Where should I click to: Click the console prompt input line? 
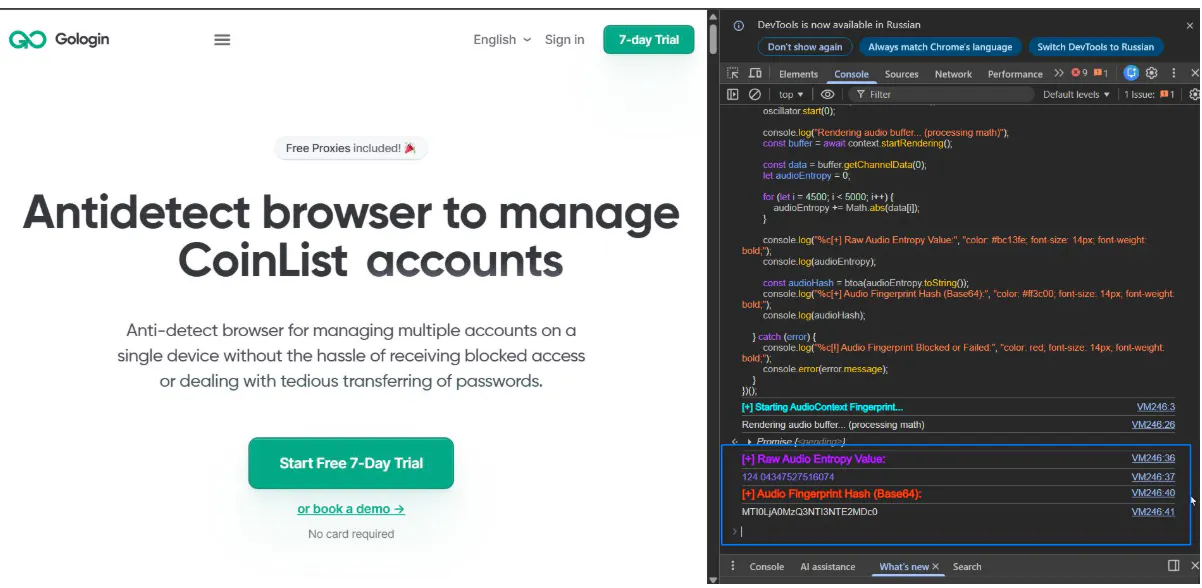pyautogui.click(x=960, y=531)
